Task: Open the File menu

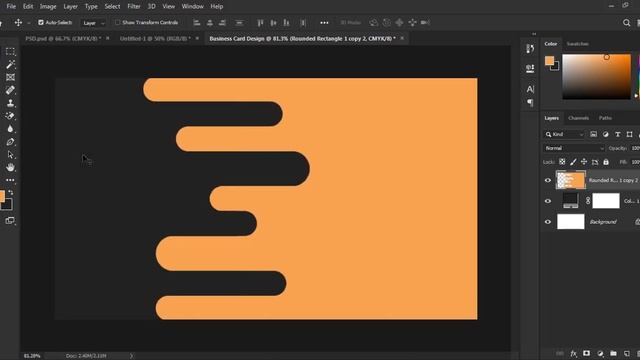Action: click(x=11, y=7)
